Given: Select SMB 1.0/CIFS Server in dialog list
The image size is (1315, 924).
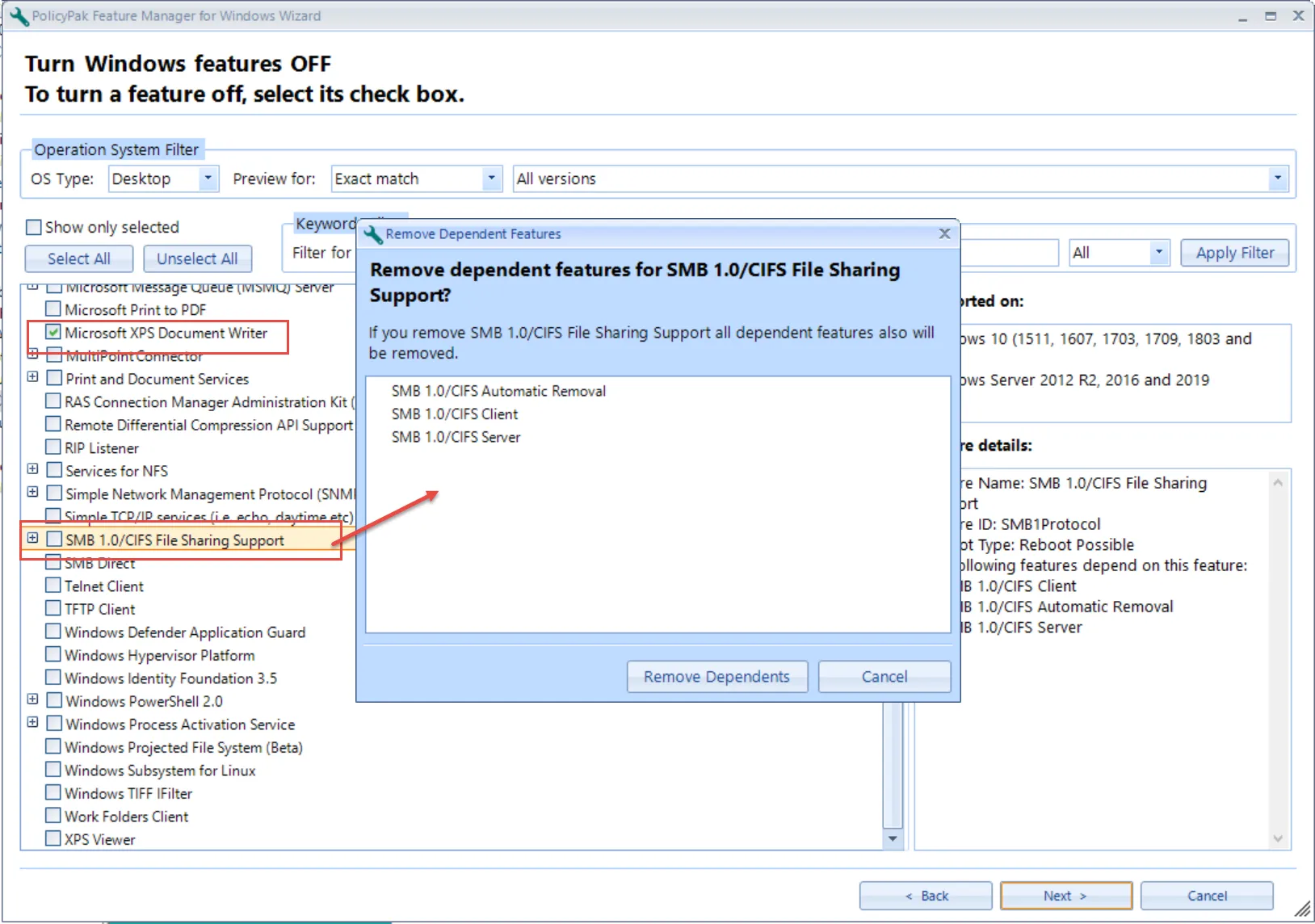Looking at the screenshot, I should pyautogui.click(x=456, y=437).
